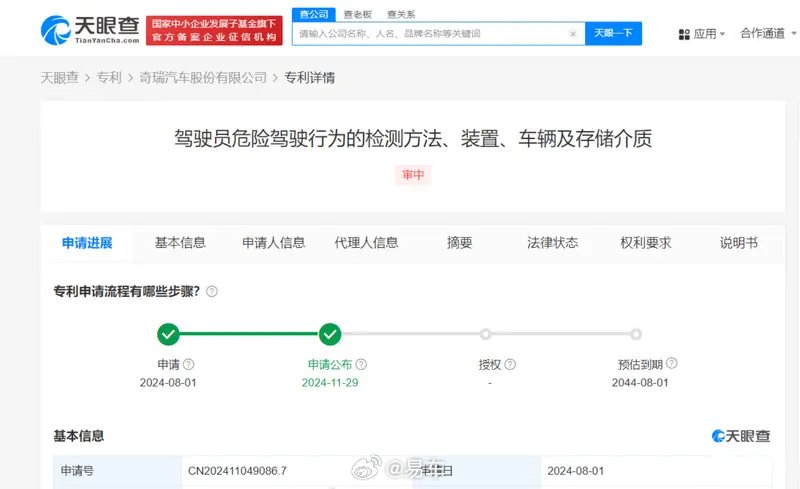Open the 权利要求 tab
Viewport: 800px width, 489px height.
coord(646,243)
